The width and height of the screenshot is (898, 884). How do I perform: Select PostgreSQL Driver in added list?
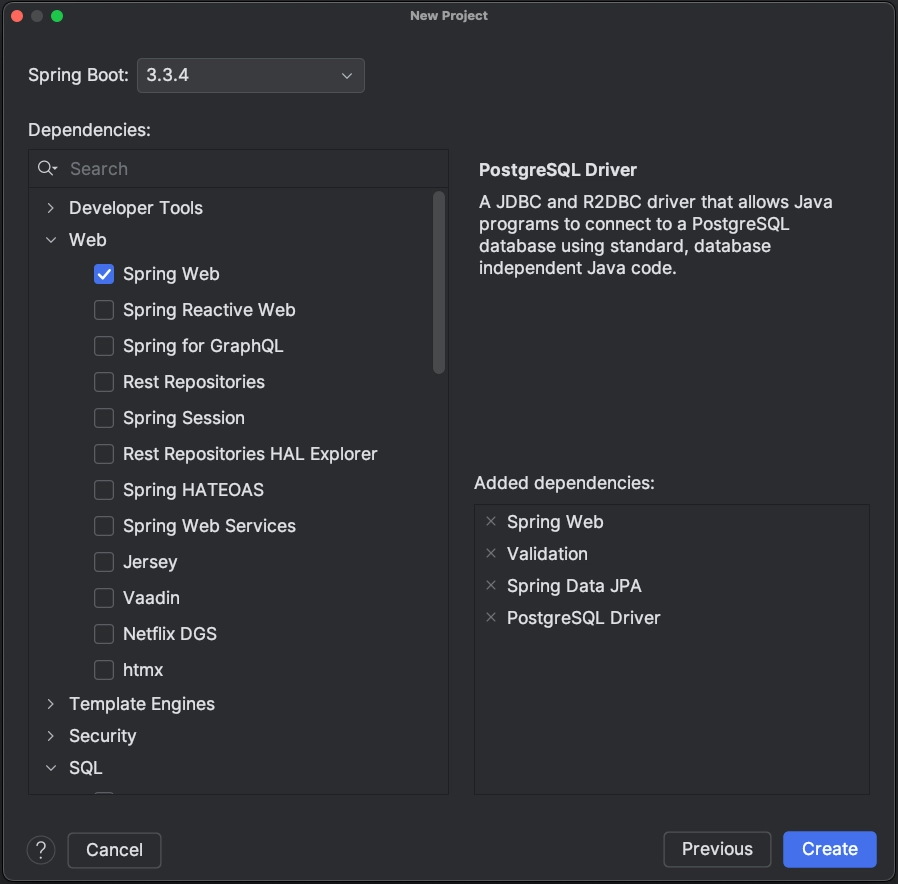pos(583,618)
